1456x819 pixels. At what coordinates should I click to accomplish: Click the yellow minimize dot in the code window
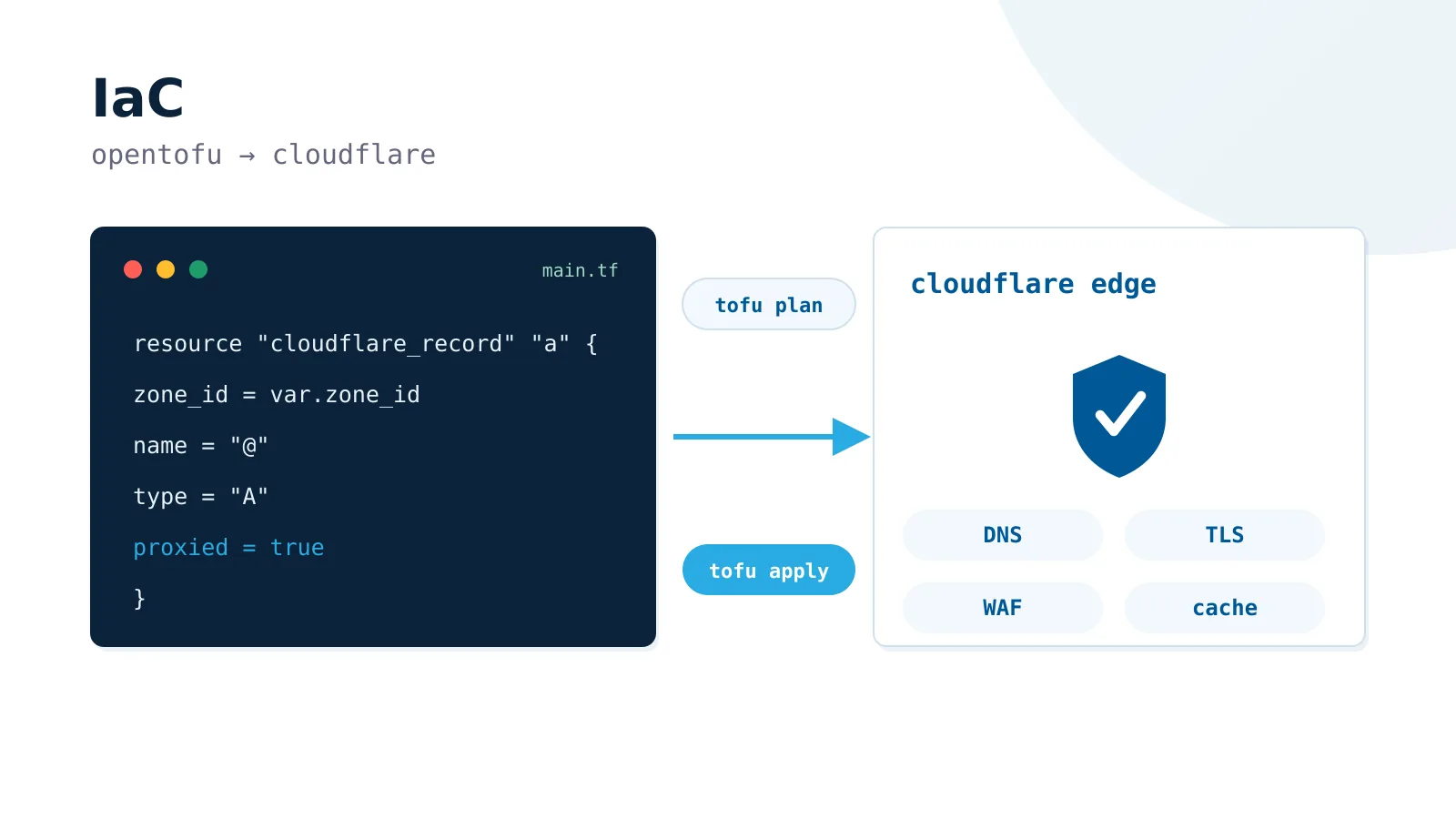[x=166, y=269]
